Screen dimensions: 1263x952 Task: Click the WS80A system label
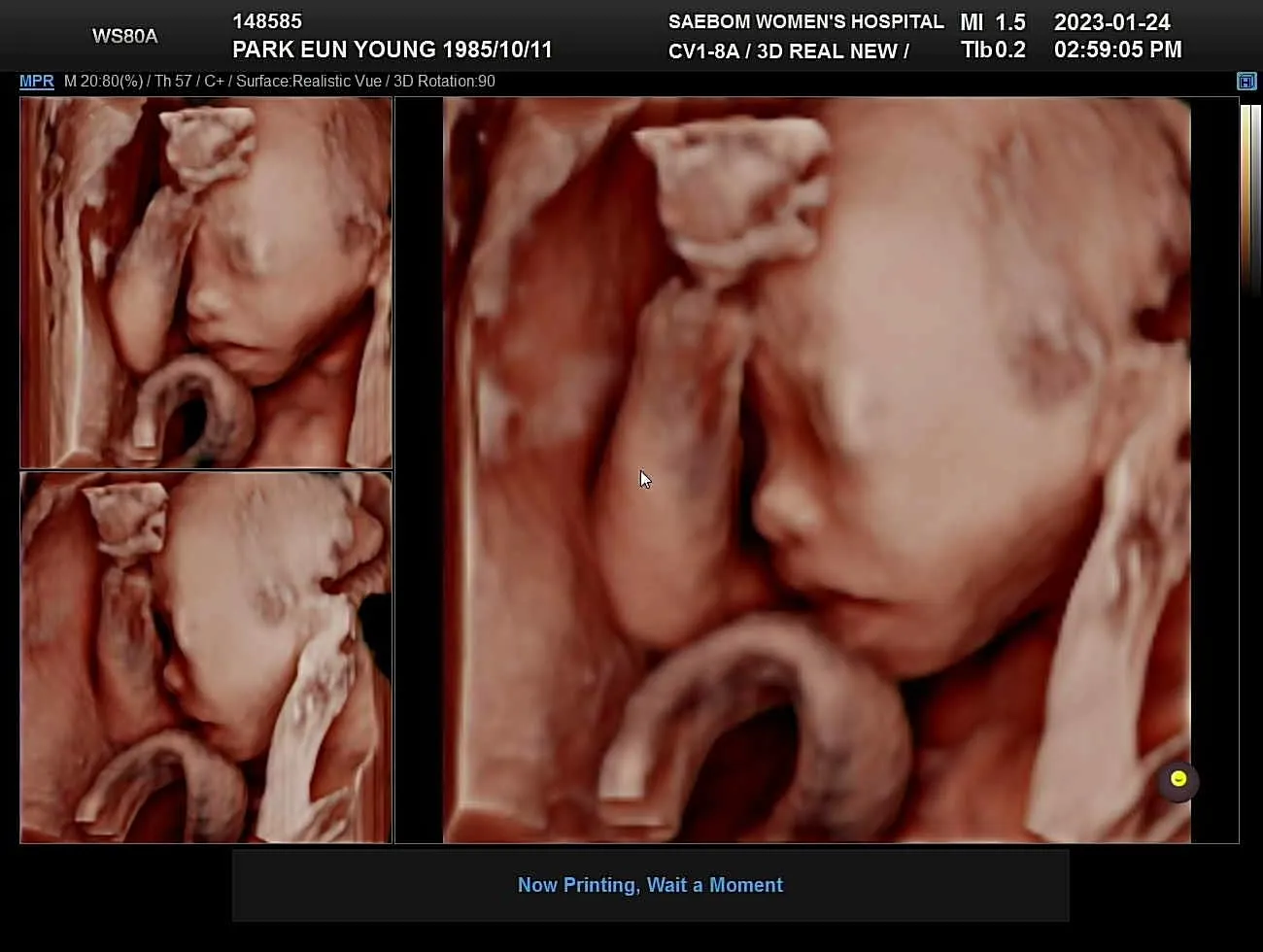[x=124, y=36]
